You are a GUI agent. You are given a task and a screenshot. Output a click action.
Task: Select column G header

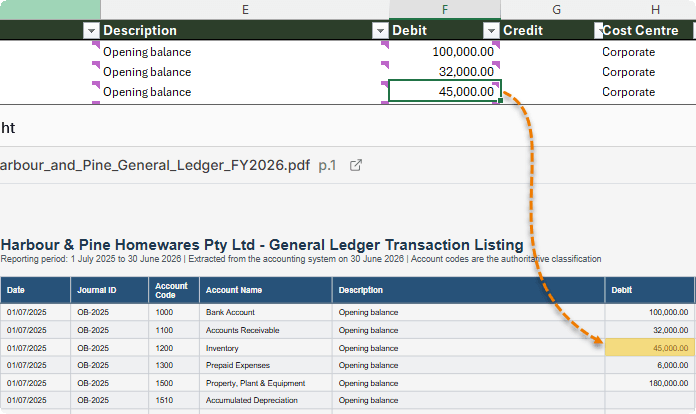point(556,10)
